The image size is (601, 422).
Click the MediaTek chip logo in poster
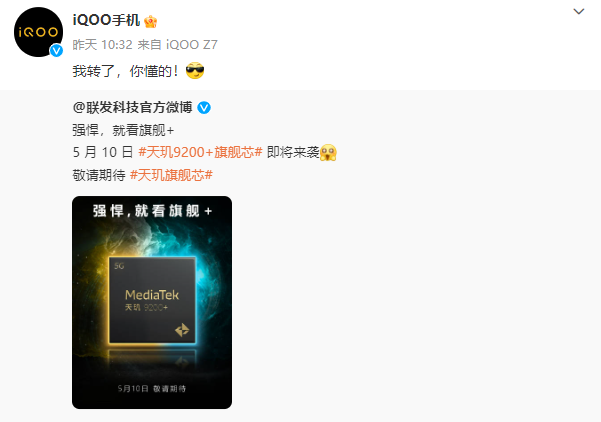click(x=152, y=295)
